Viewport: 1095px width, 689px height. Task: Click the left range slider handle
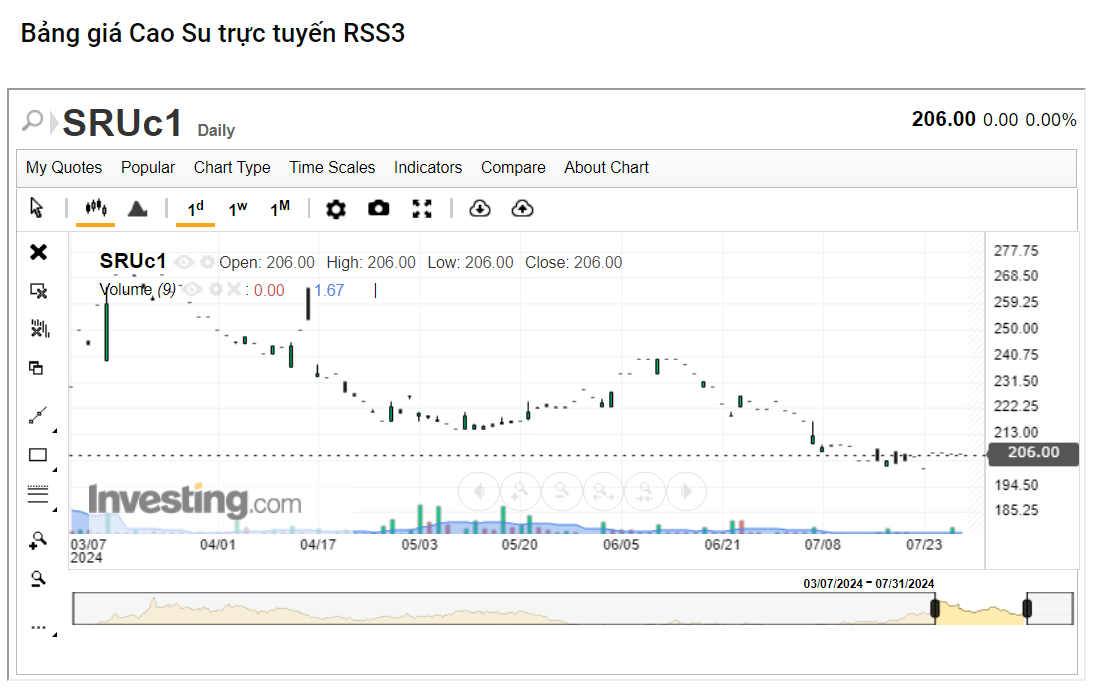[935, 609]
